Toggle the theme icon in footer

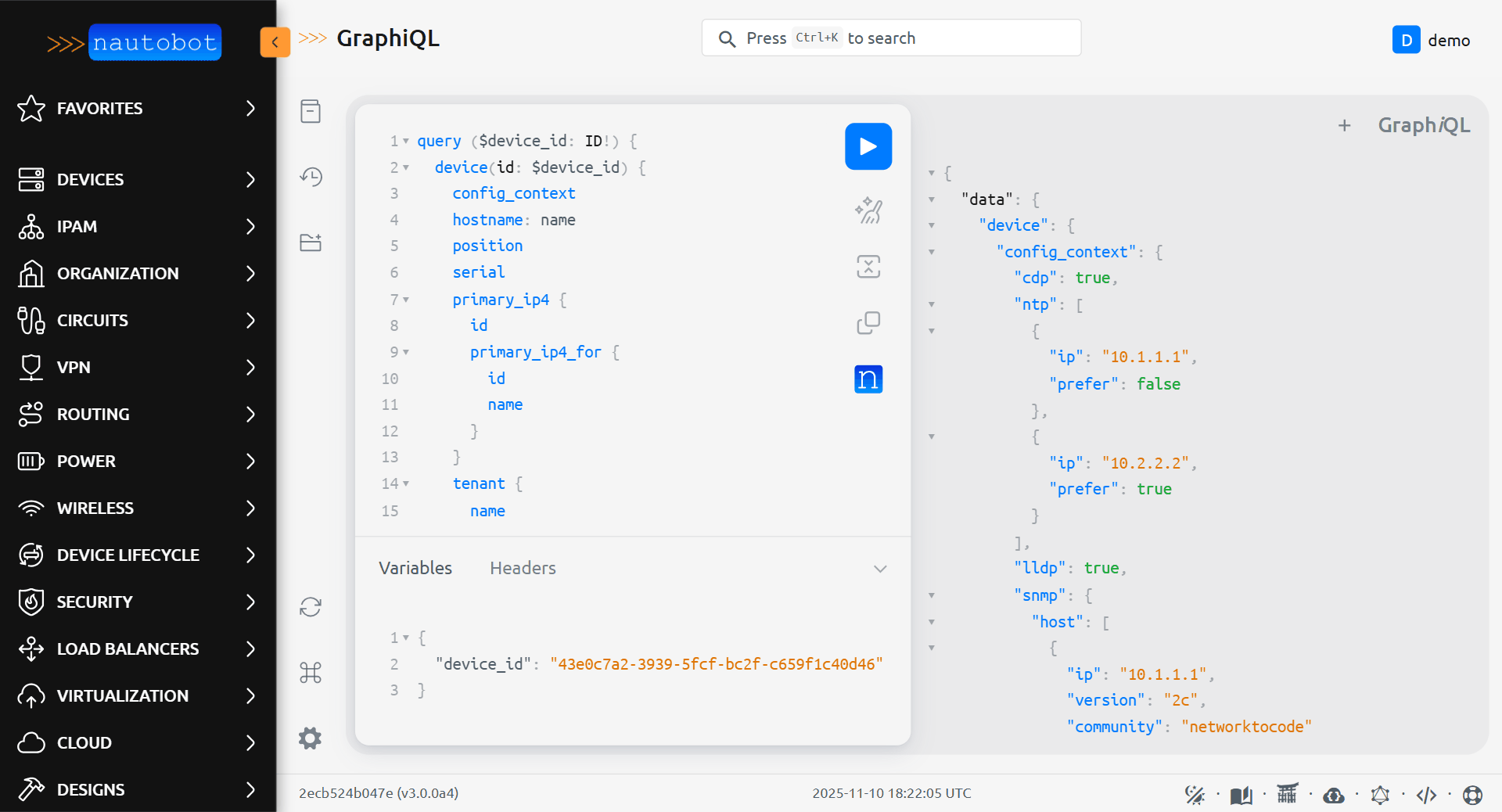pos(1195,795)
